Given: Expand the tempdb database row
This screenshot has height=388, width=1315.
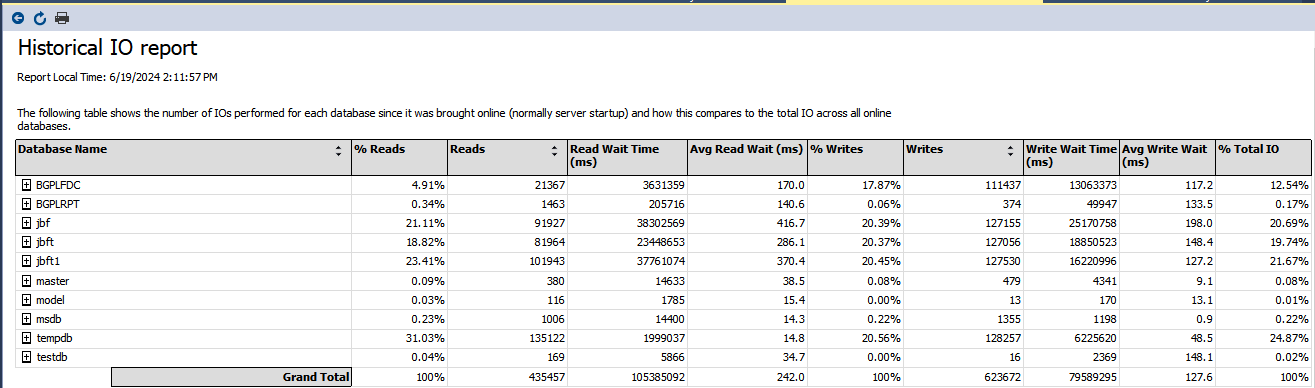Looking at the screenshot, I should click(x=26, y=338).
